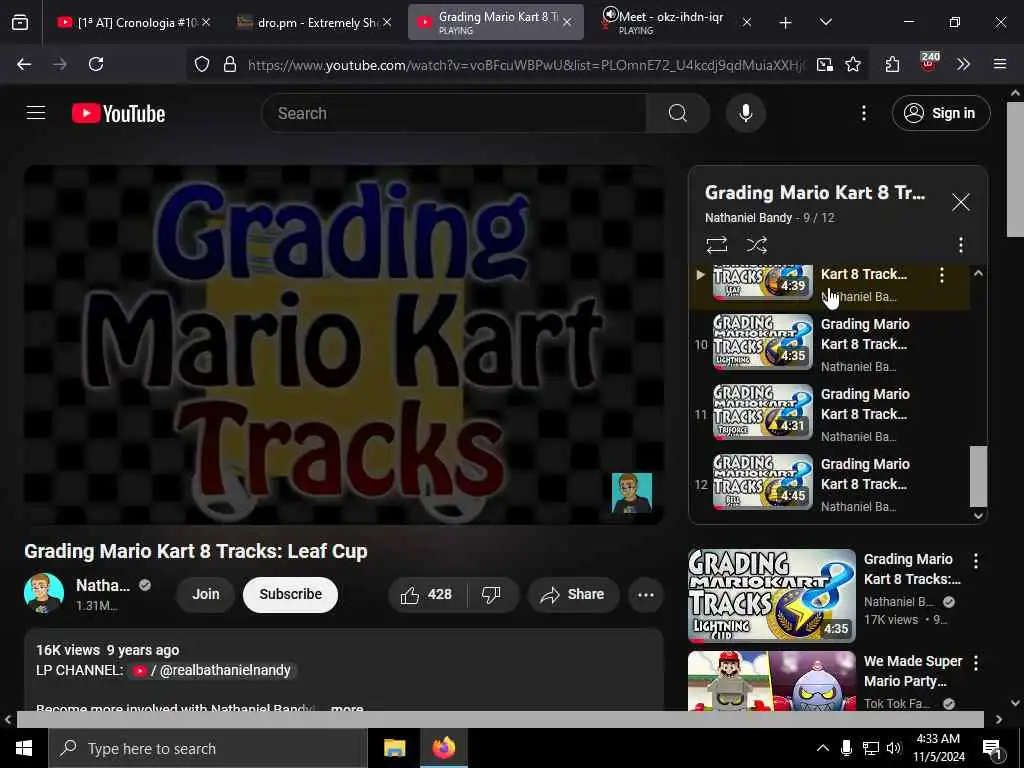Open uBlock extension with 240 badge
The image size is (1024, 768).
point(928,63)
